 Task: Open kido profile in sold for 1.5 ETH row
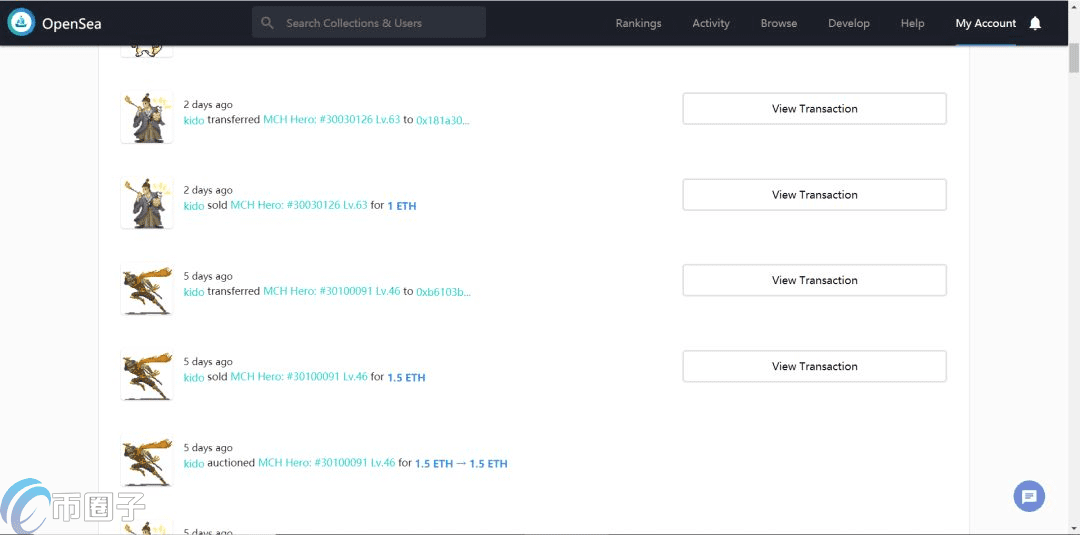(x=194, y=377)
